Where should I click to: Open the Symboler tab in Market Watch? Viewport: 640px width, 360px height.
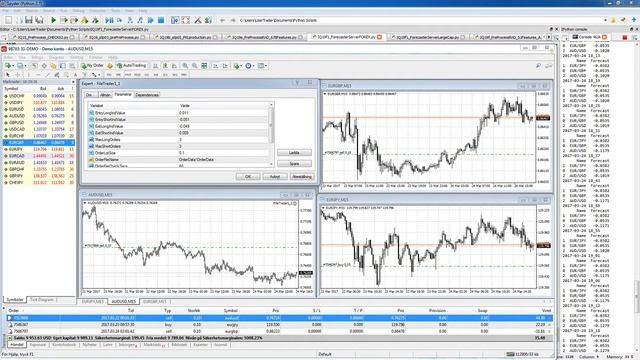click(x=15, y=300)
